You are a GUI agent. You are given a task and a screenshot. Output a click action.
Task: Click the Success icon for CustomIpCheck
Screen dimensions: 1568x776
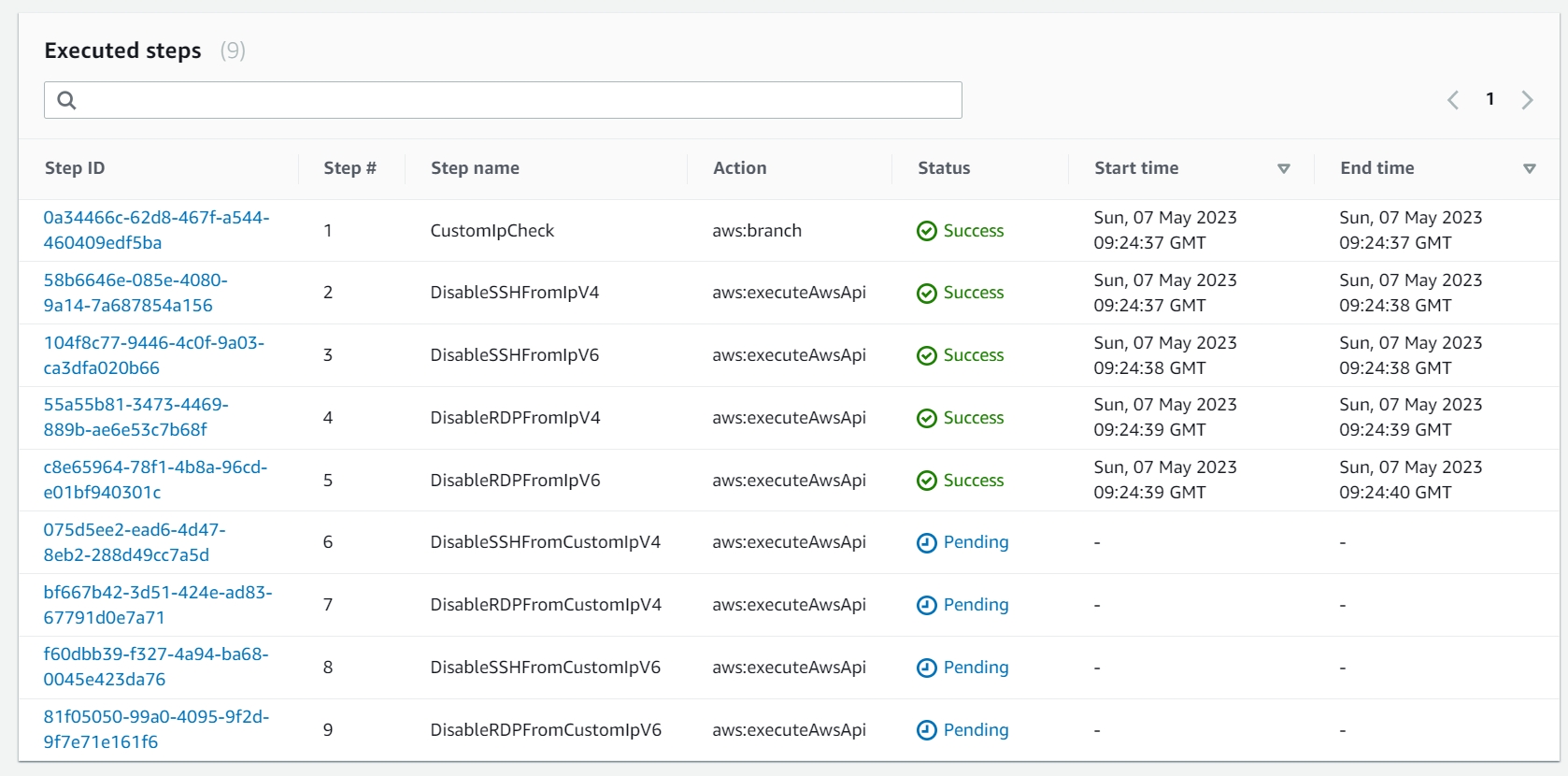tap(926, 231)
